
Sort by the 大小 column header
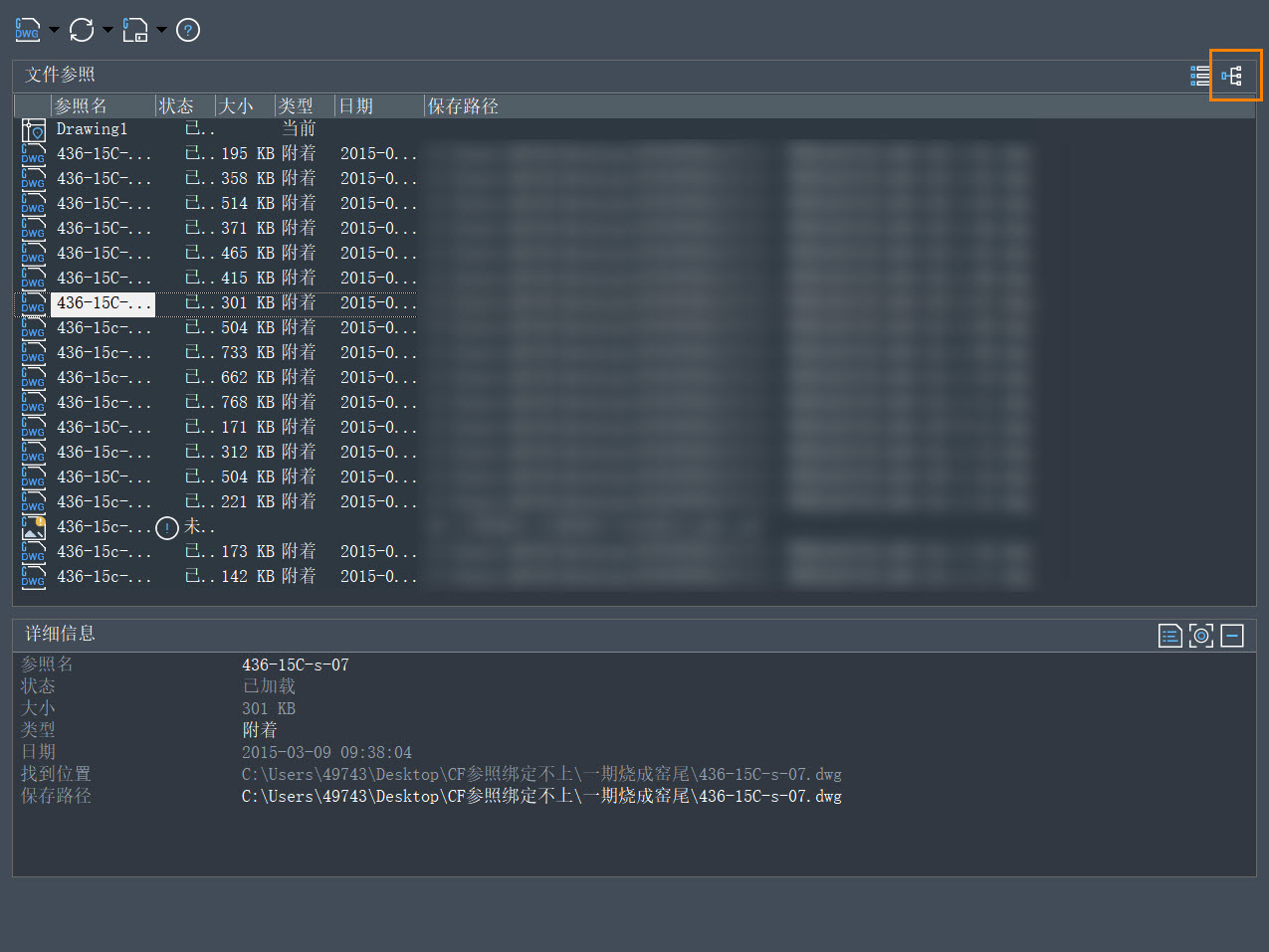tap(245, 106)
